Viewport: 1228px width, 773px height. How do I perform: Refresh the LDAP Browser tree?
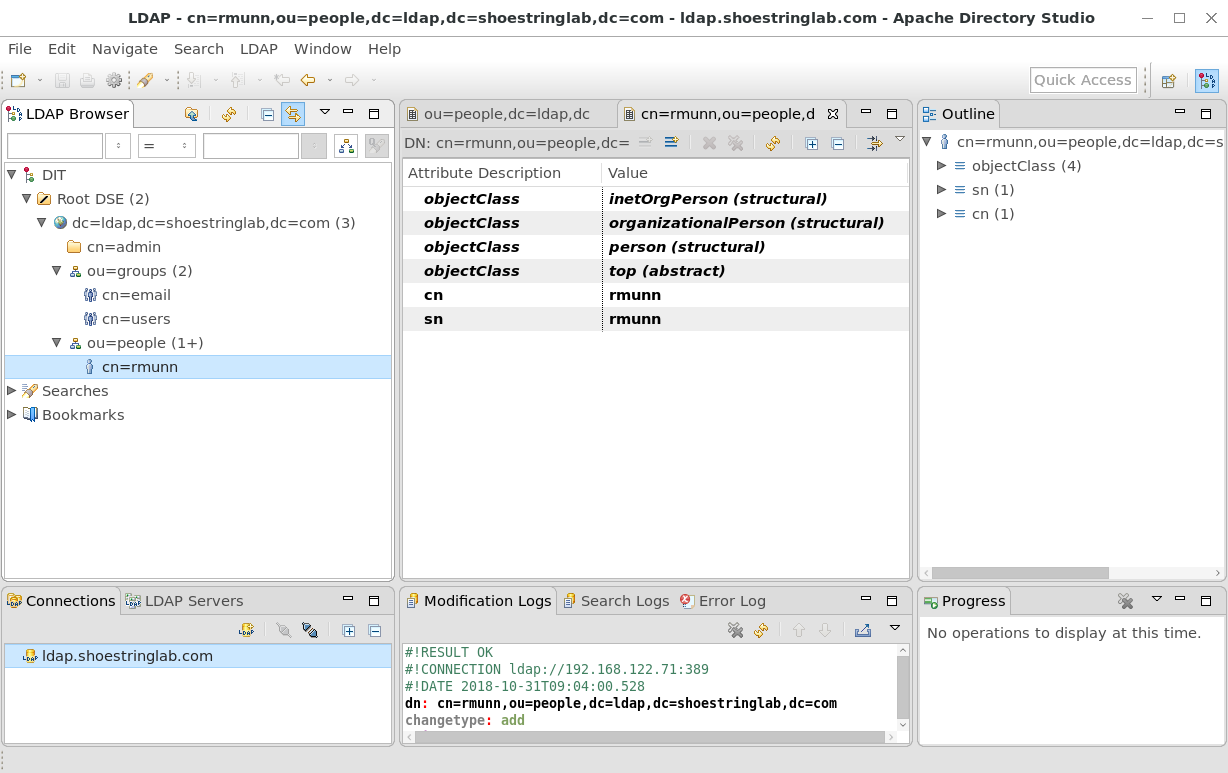pyautogui.click(x=229, y=114)
